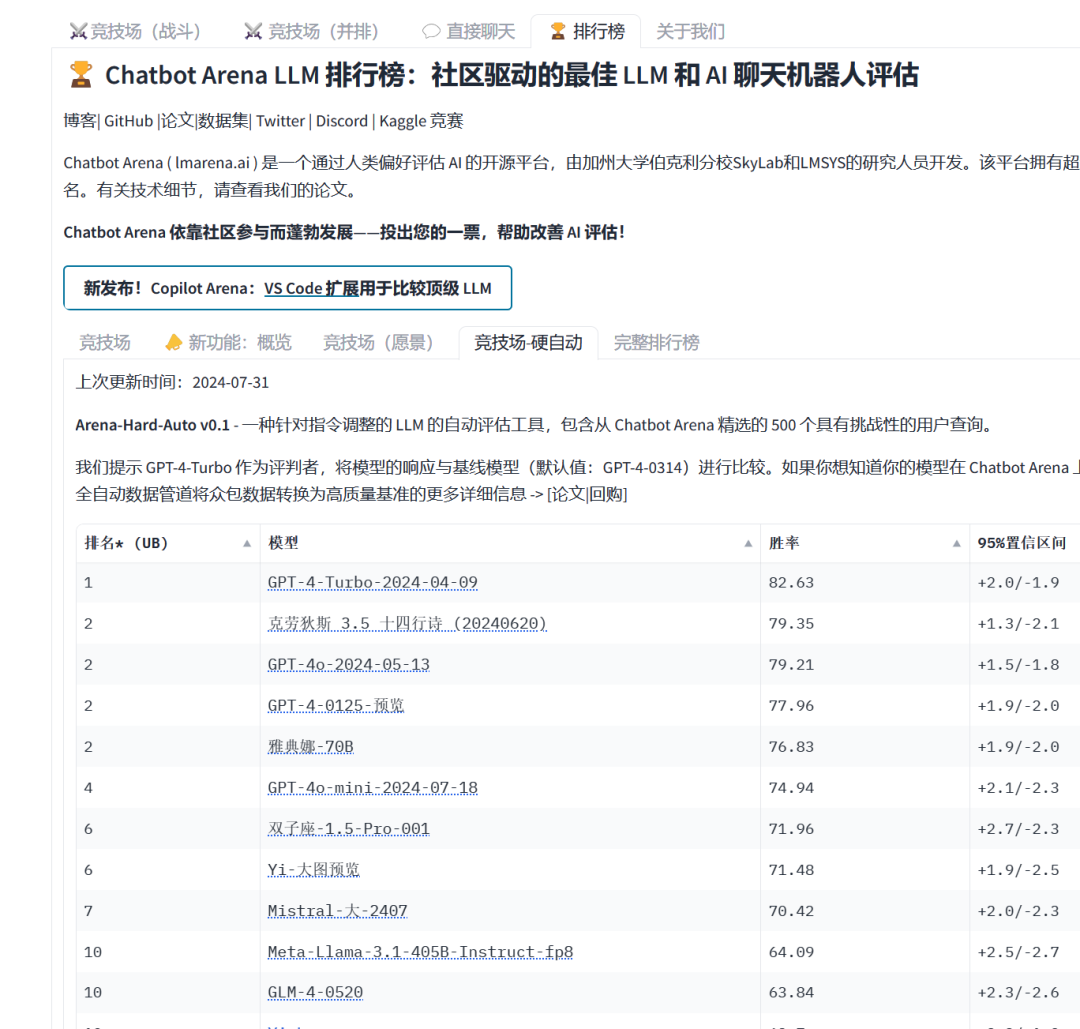1080x1029 pixels.
Task: Click the large trophy icon beside the title
Action: pos(81,74)
